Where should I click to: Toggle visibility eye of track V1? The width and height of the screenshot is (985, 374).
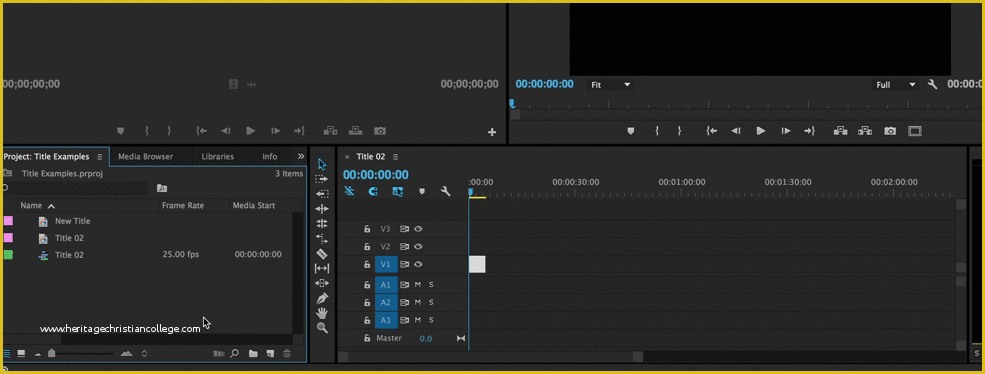pos(418,264)
